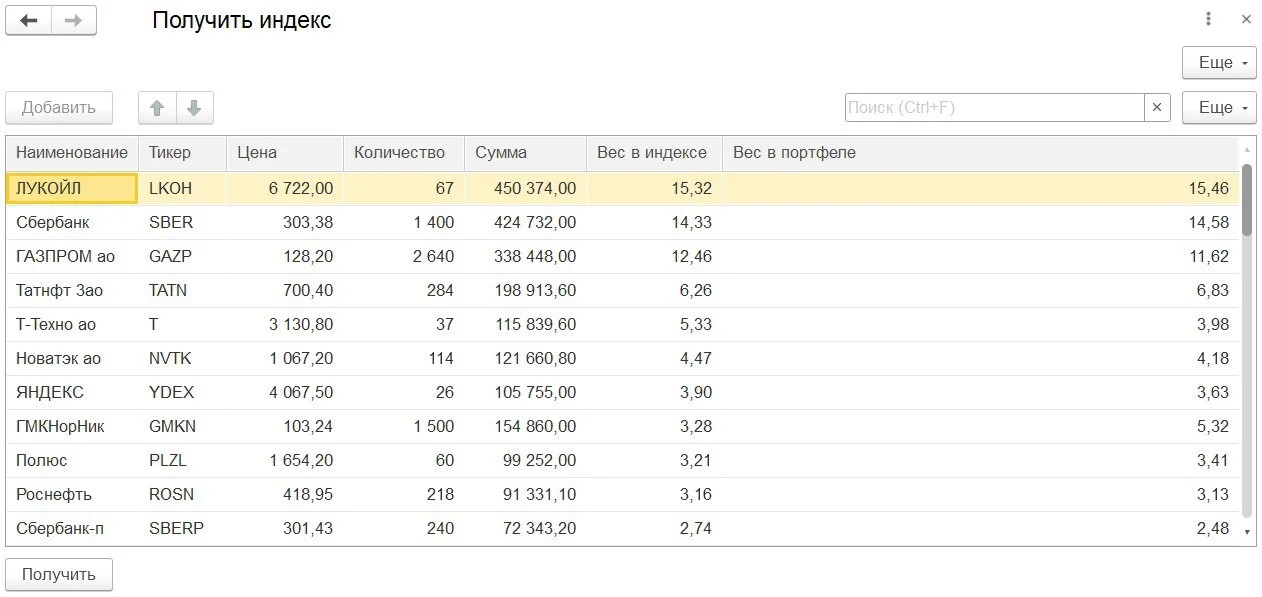
Task: Sort by the Тикер column header
Action: pyautogui.click(x=183, y=153)
